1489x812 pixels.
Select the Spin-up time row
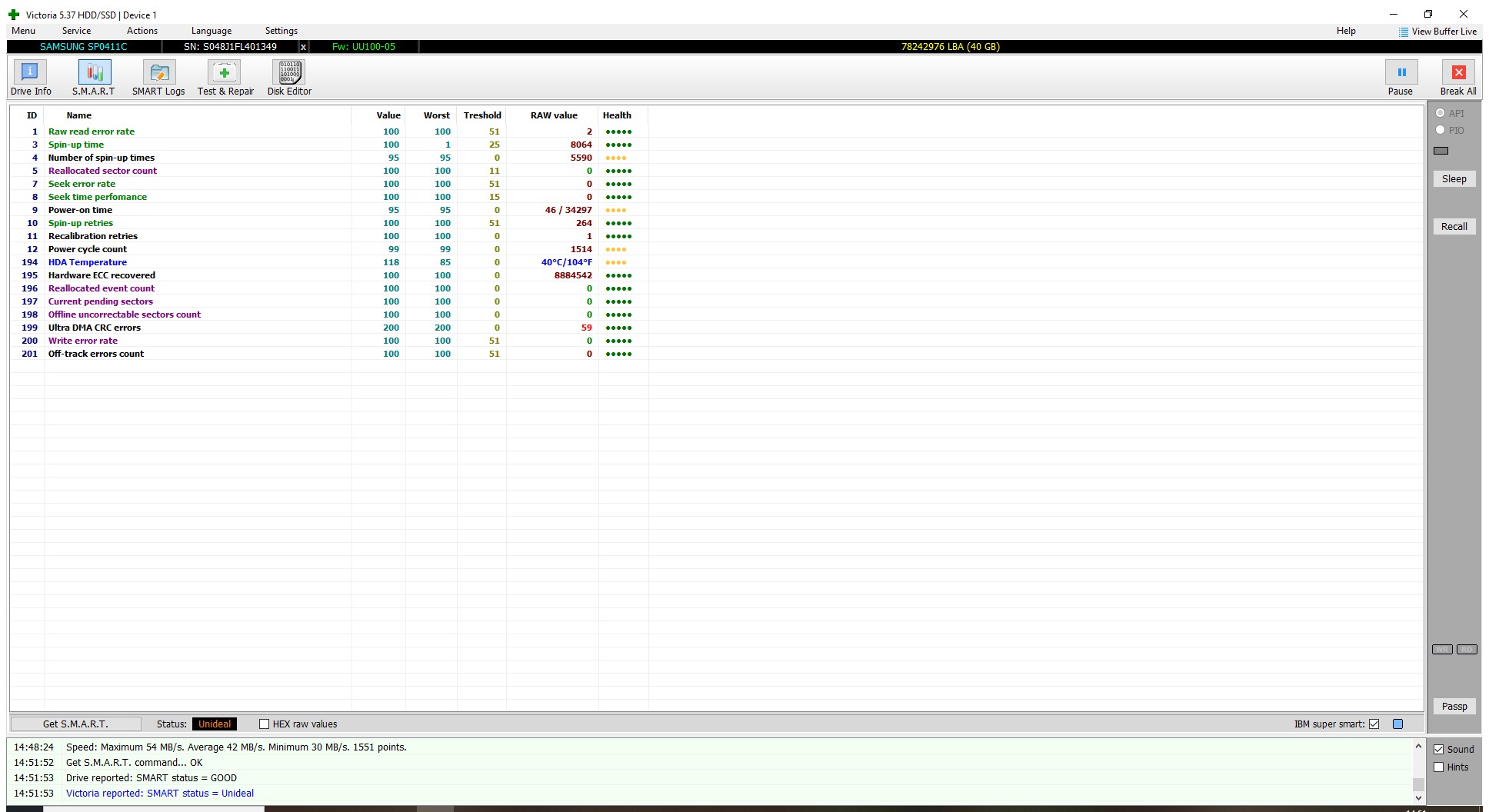[329, 145]
